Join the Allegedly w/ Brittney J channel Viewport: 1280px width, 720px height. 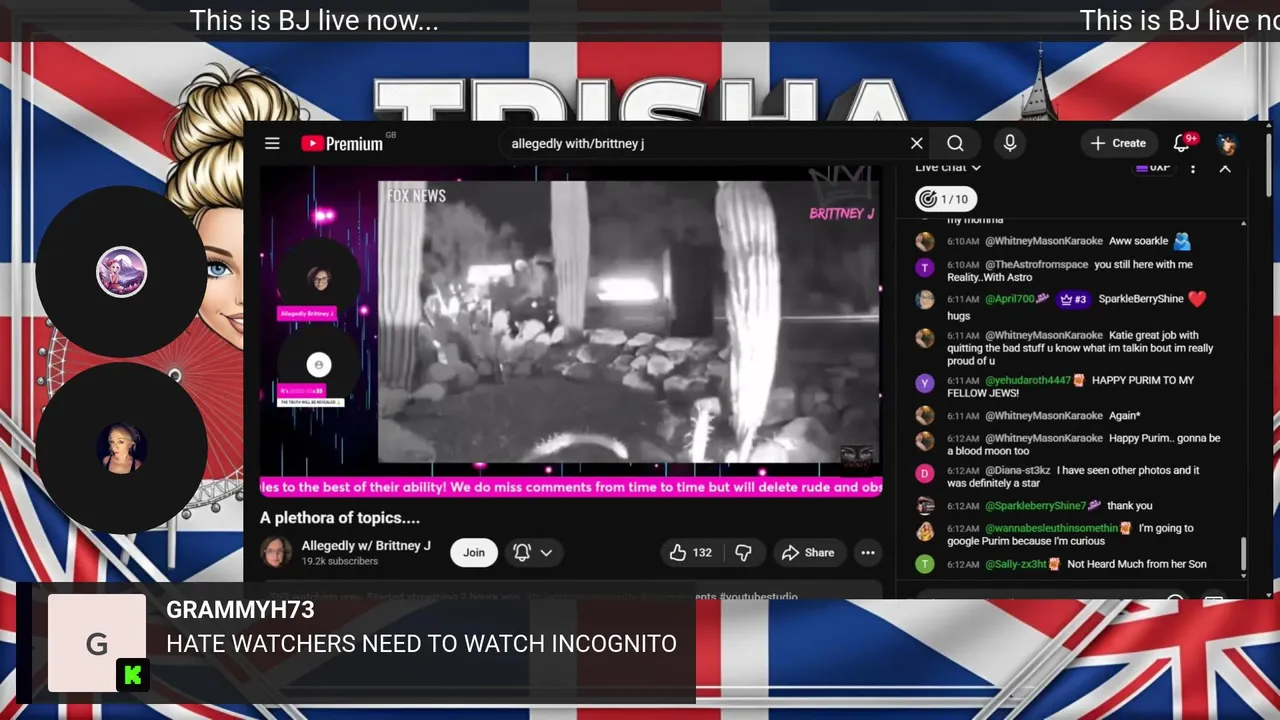474,552
